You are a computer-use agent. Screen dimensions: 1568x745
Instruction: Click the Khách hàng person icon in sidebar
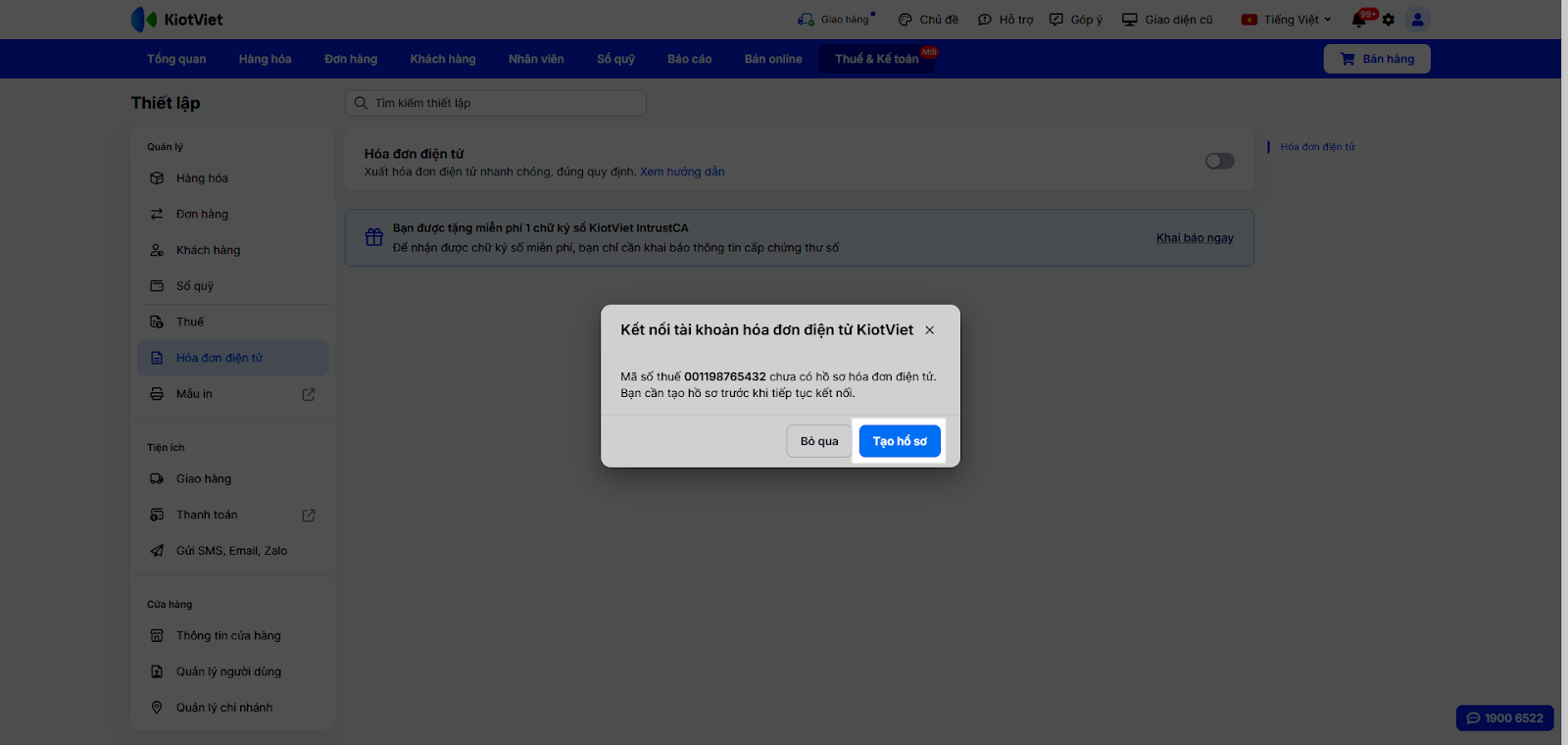tap(157, 250)
